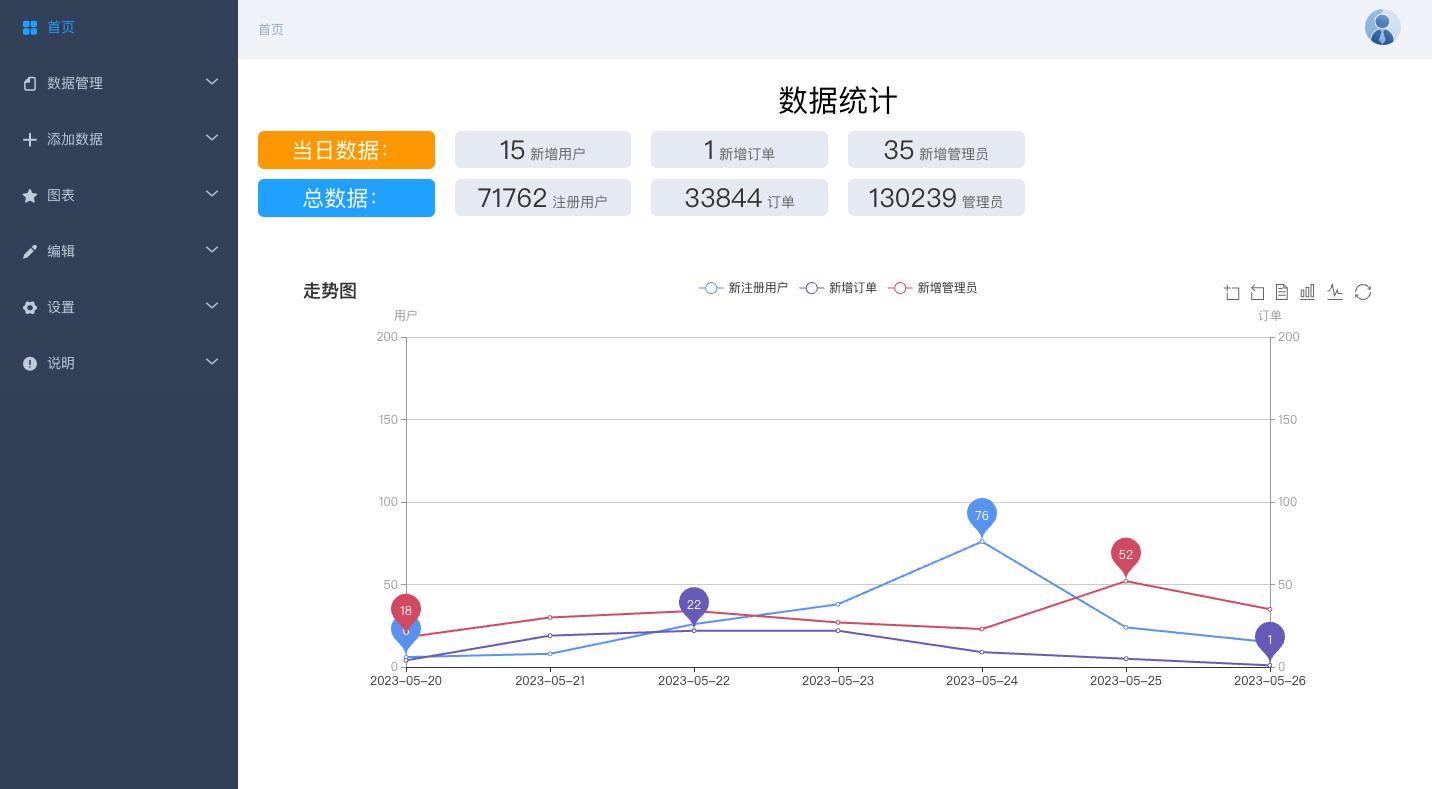
Task: Click the chart refresh/restore icon
Action: (1363, 292)
